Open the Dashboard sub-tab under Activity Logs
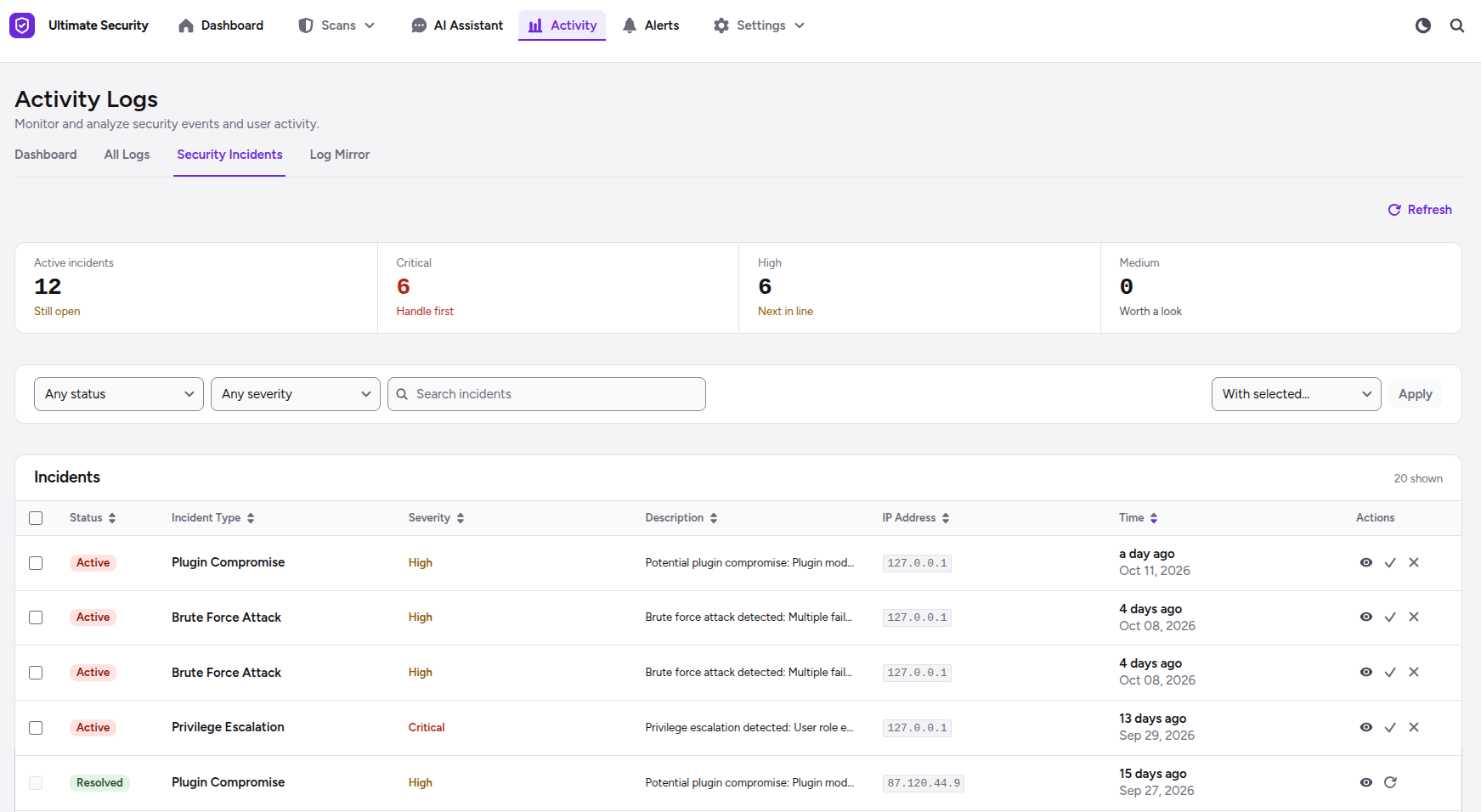Viewport: 1481px width, 812px height. click(x=46, y=155)
